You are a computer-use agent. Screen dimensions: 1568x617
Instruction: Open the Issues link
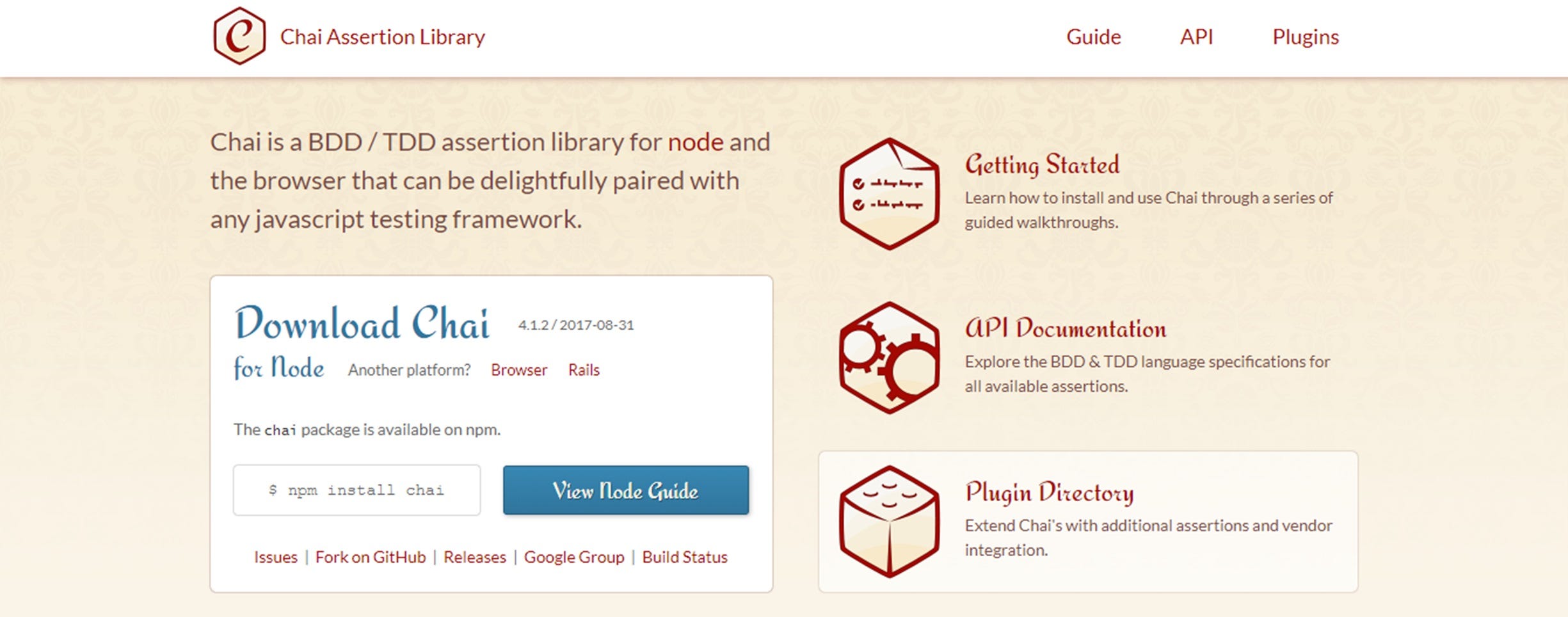click(275, 557)
